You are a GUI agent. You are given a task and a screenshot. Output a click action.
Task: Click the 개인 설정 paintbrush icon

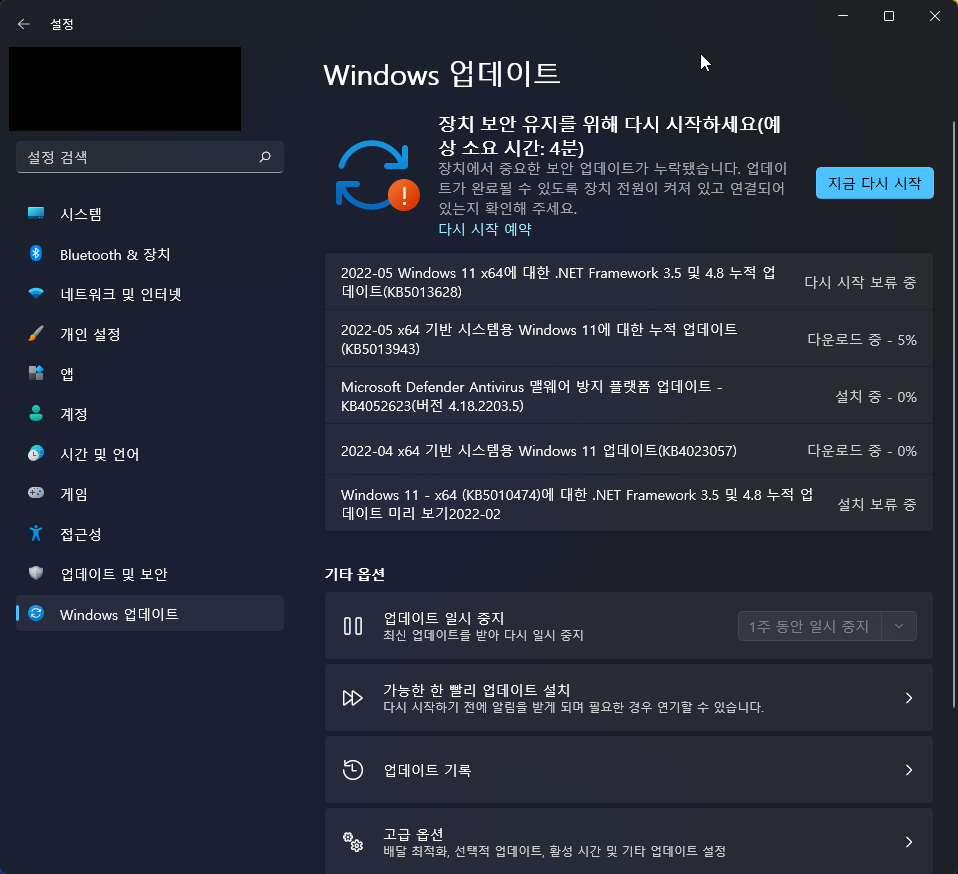click(x=36, y=333)
